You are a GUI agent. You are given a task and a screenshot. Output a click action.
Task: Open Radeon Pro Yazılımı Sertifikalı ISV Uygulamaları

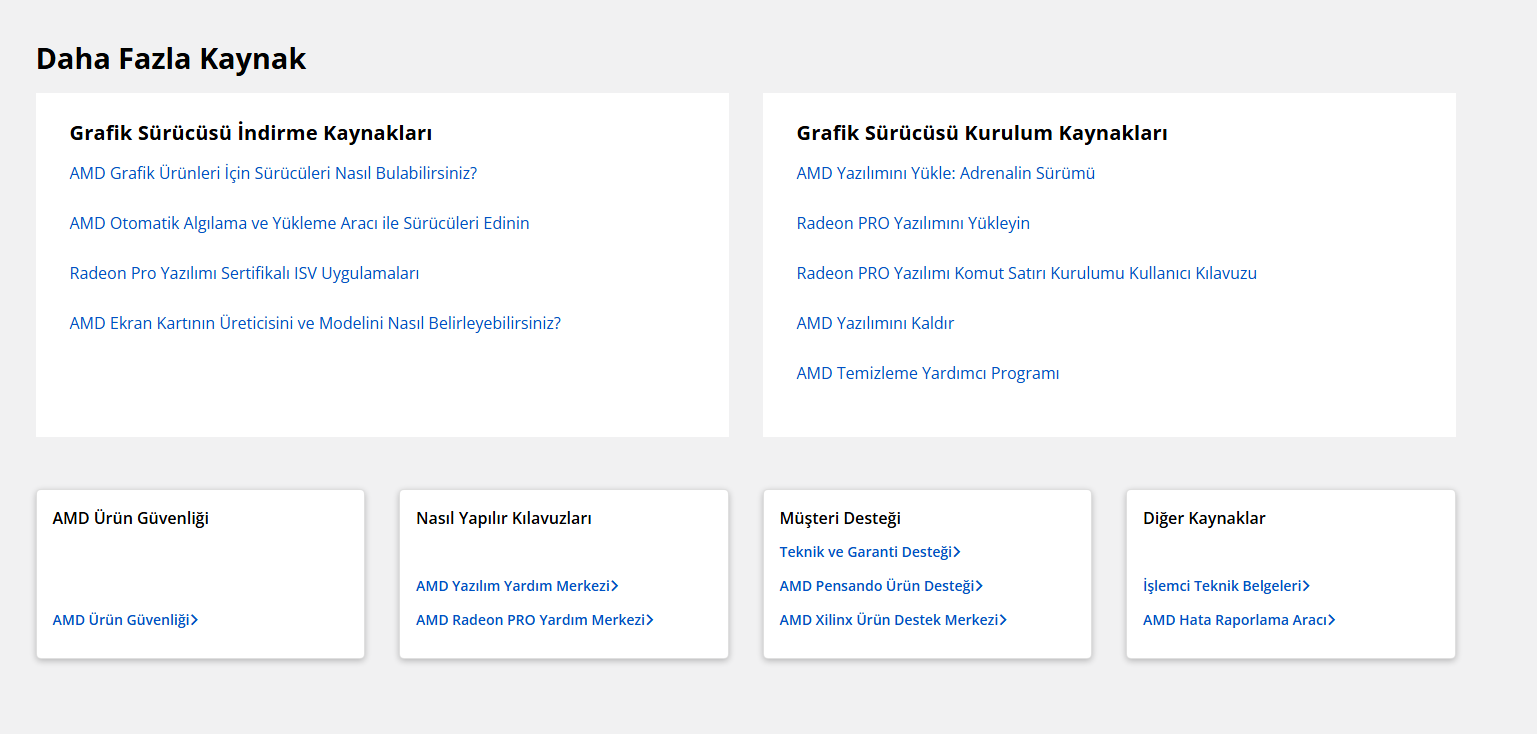click(244, 273)
